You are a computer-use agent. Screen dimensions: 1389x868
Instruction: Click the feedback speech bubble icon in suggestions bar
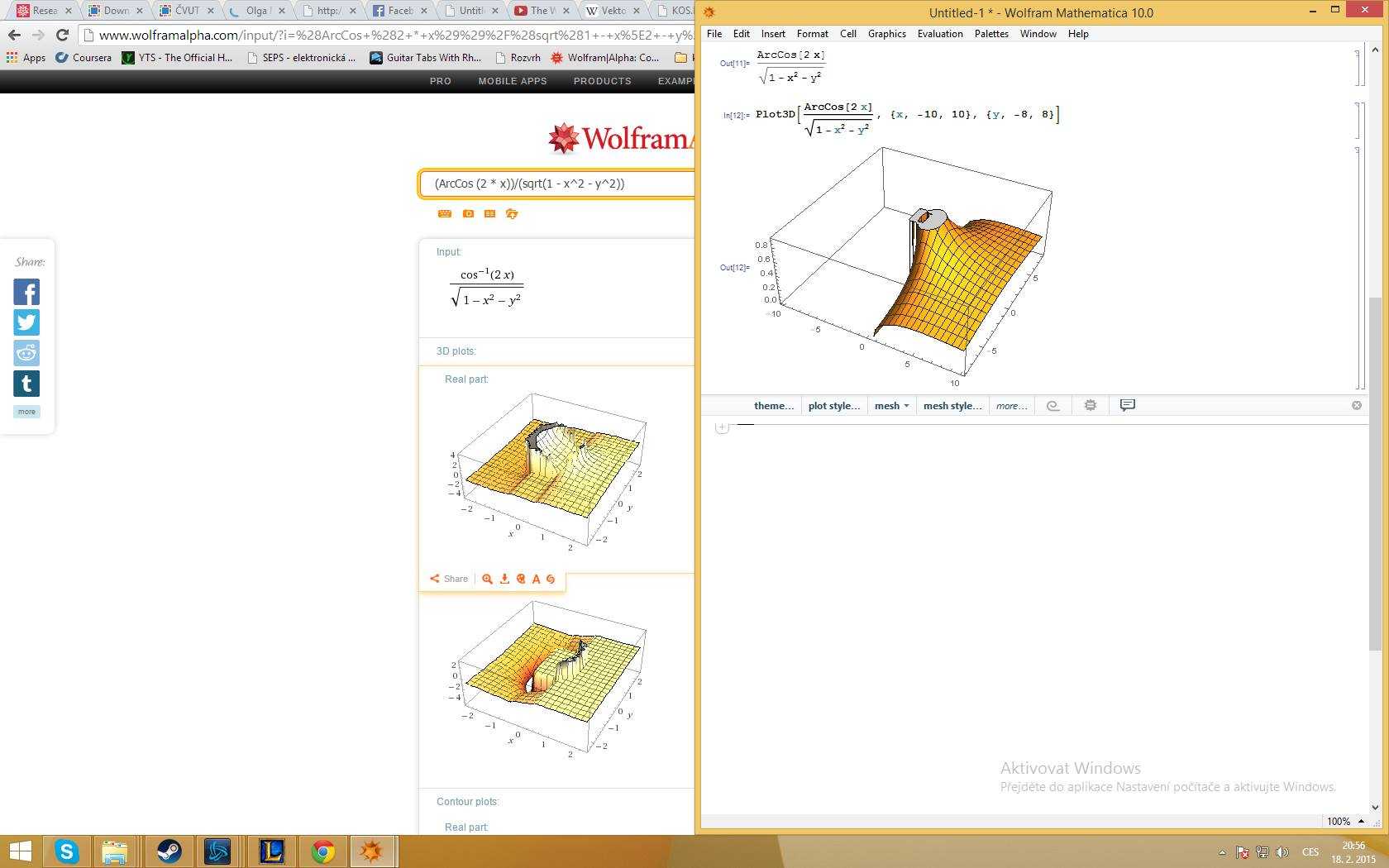click(x=1127, y=404)
